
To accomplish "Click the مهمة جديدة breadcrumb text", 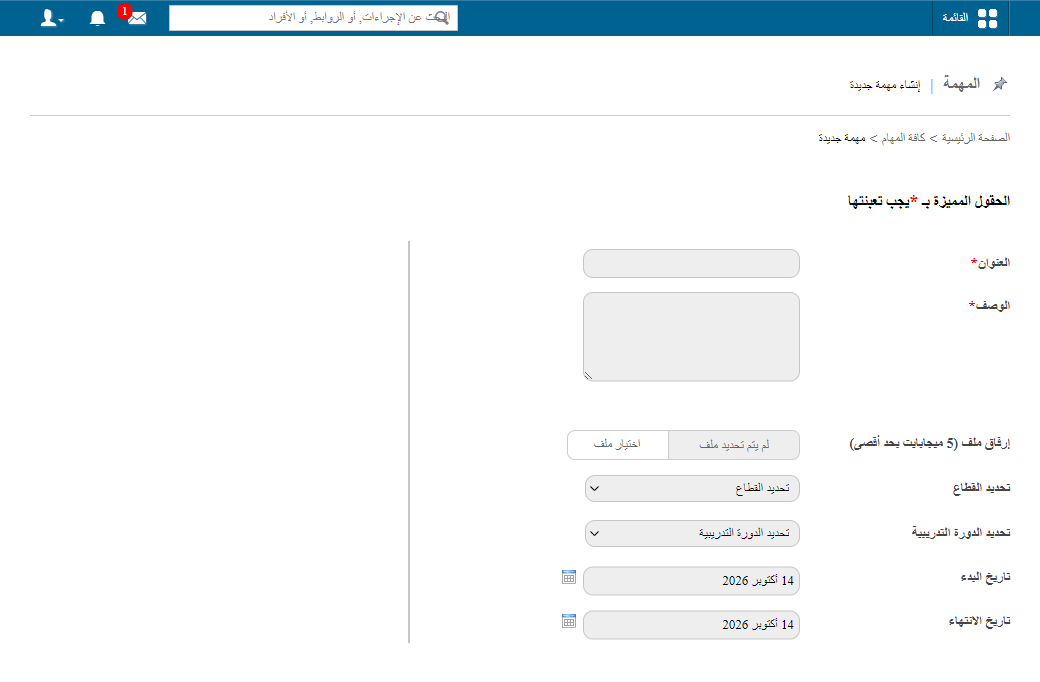I will tap(842, 138).
